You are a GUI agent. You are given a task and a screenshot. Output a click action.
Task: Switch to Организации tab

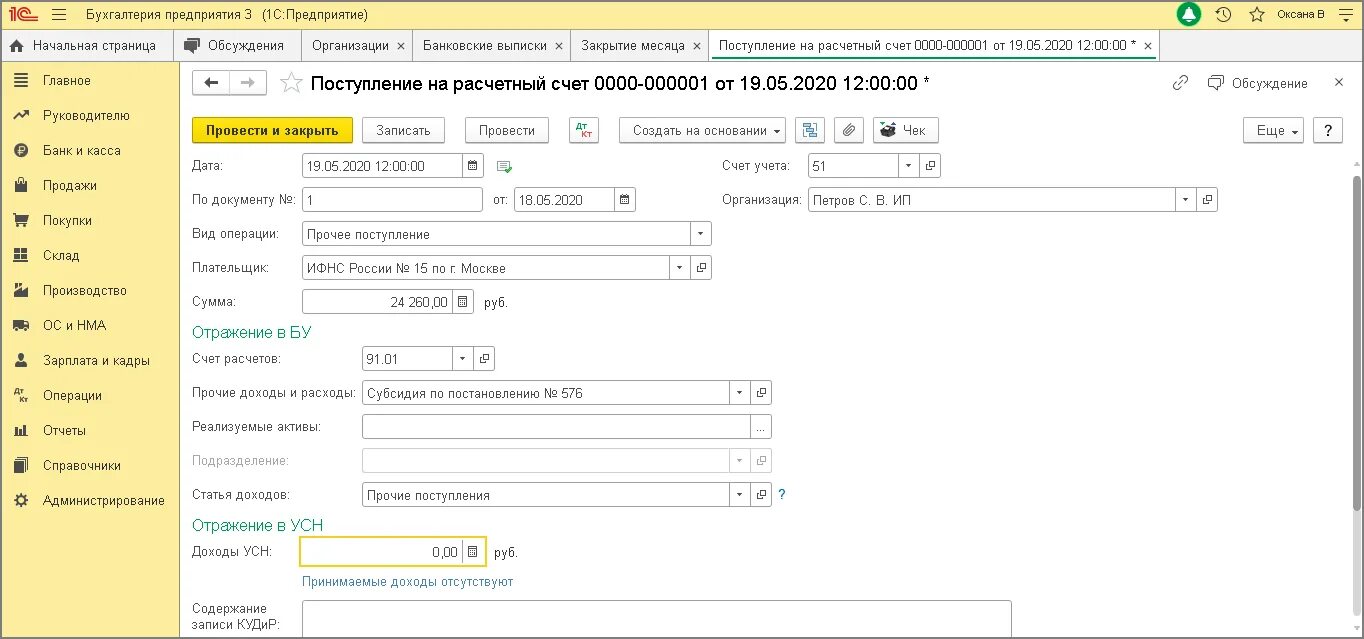[x=350, y=46]
